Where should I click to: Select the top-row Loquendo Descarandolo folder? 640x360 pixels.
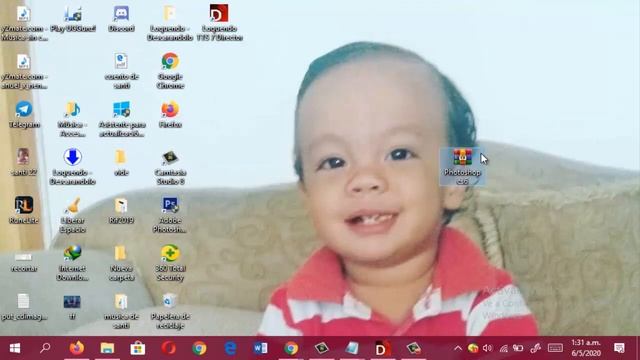pyautogui.click(x=170, y=23)
